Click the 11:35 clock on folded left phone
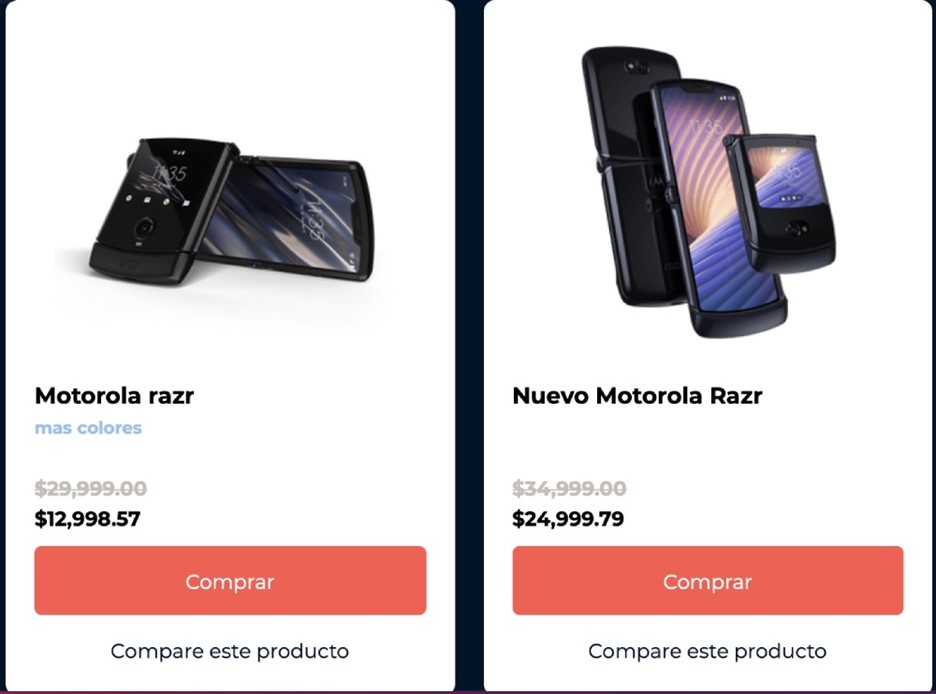 pyautogui.click(x=170, y=174)
